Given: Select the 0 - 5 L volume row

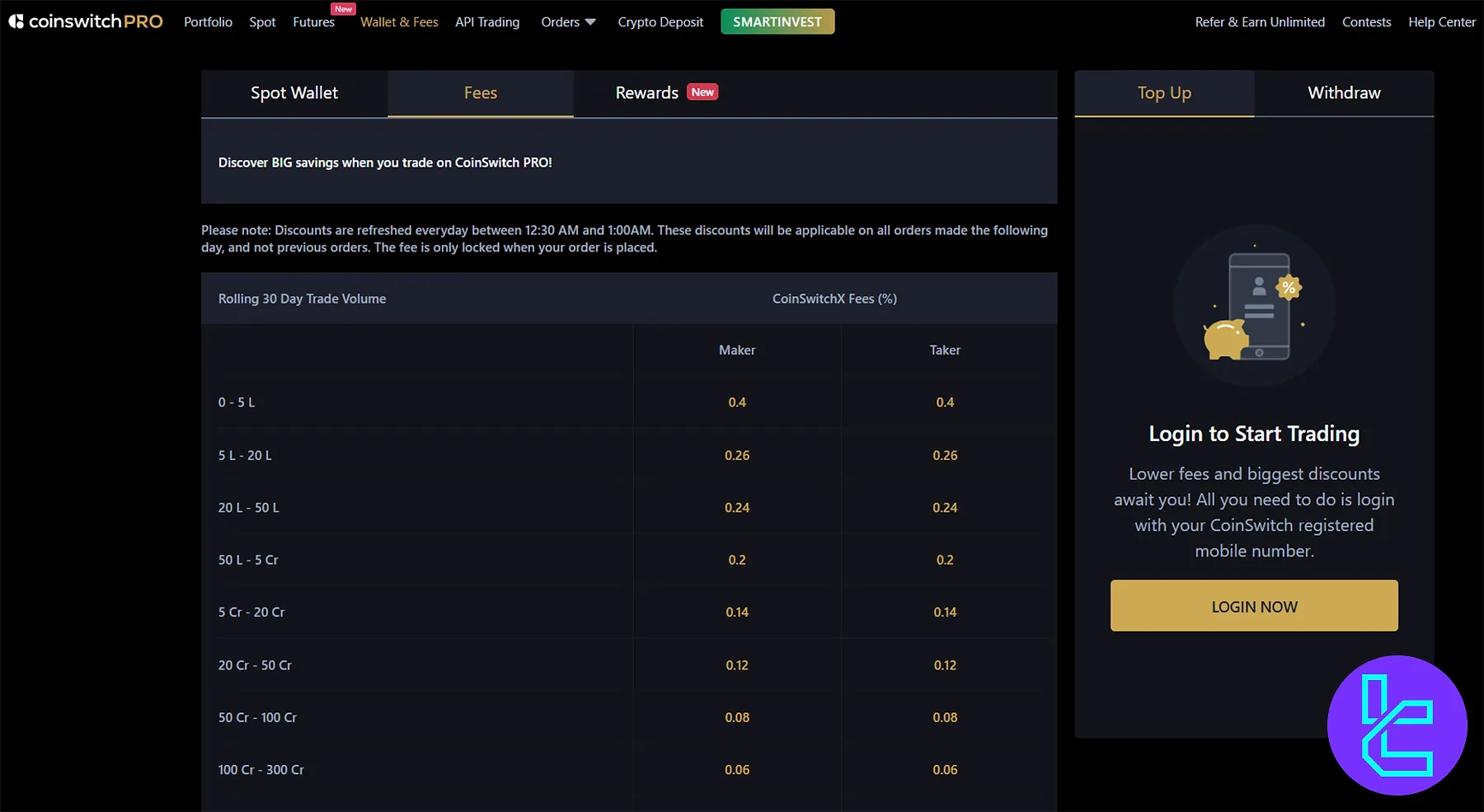Looking at the screenshot, I should click(x=629, y=402).
